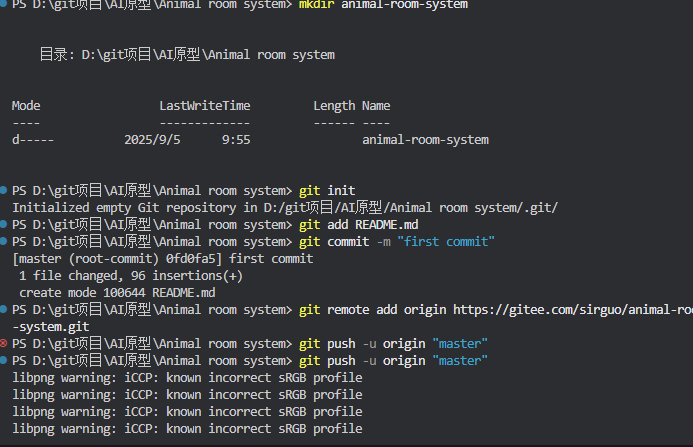
Task: Click the first libpng warning line
Action: (x=187, y=378)
